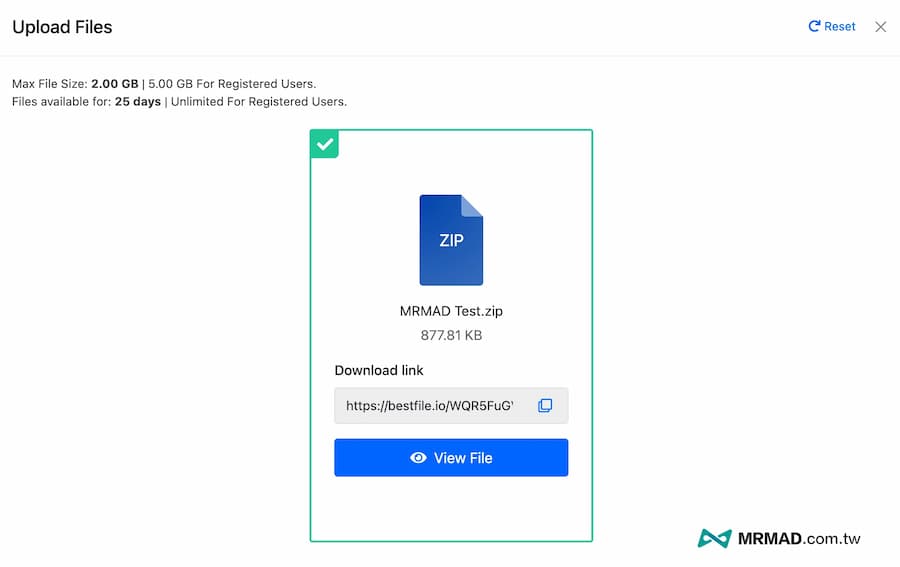Click the MRMAD logo emblem
The height and width of the screenshot is (567, 900).
(x=714, y=539)
